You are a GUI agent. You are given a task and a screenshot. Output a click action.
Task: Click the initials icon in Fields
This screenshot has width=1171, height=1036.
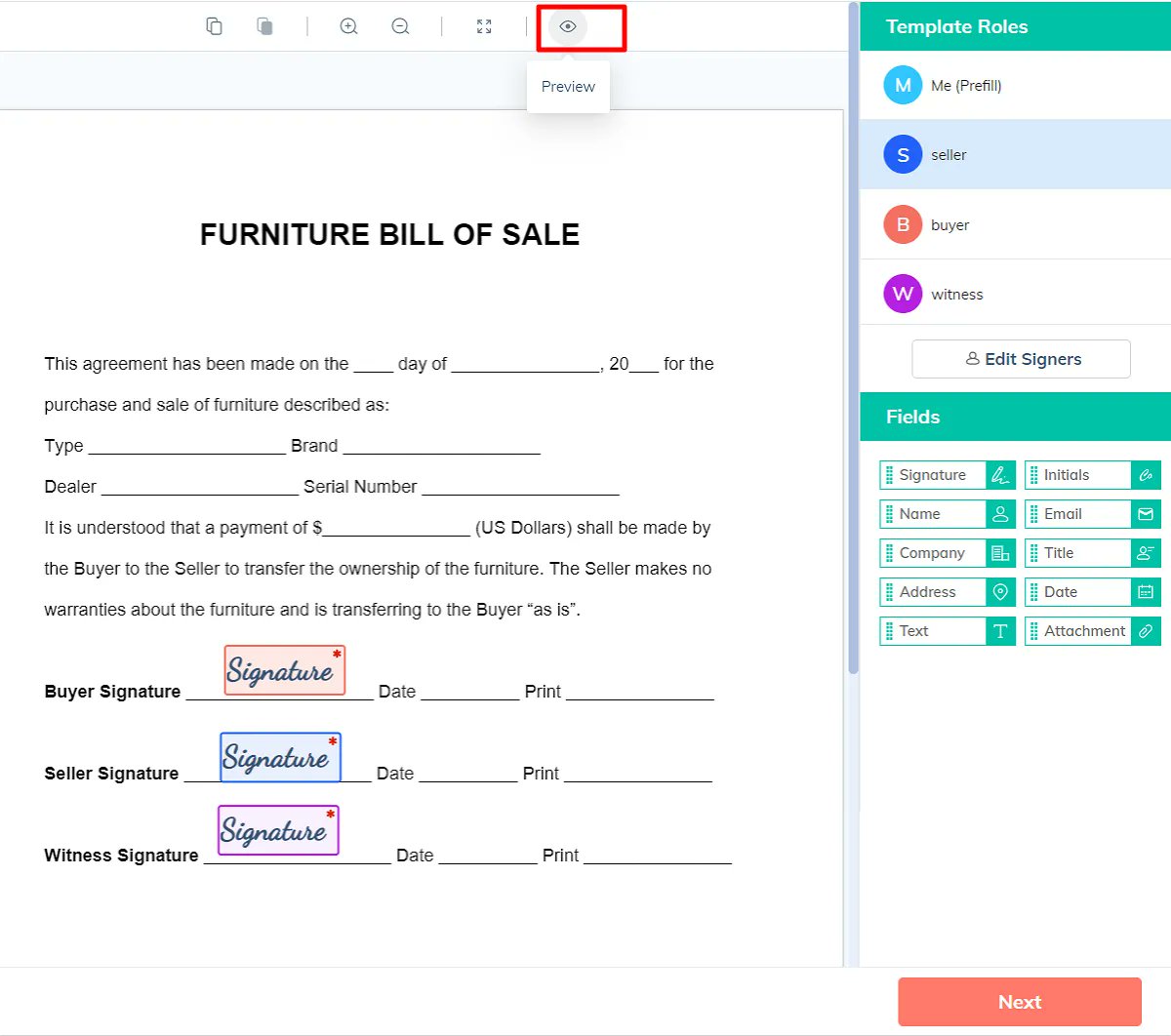(1146, 475)
